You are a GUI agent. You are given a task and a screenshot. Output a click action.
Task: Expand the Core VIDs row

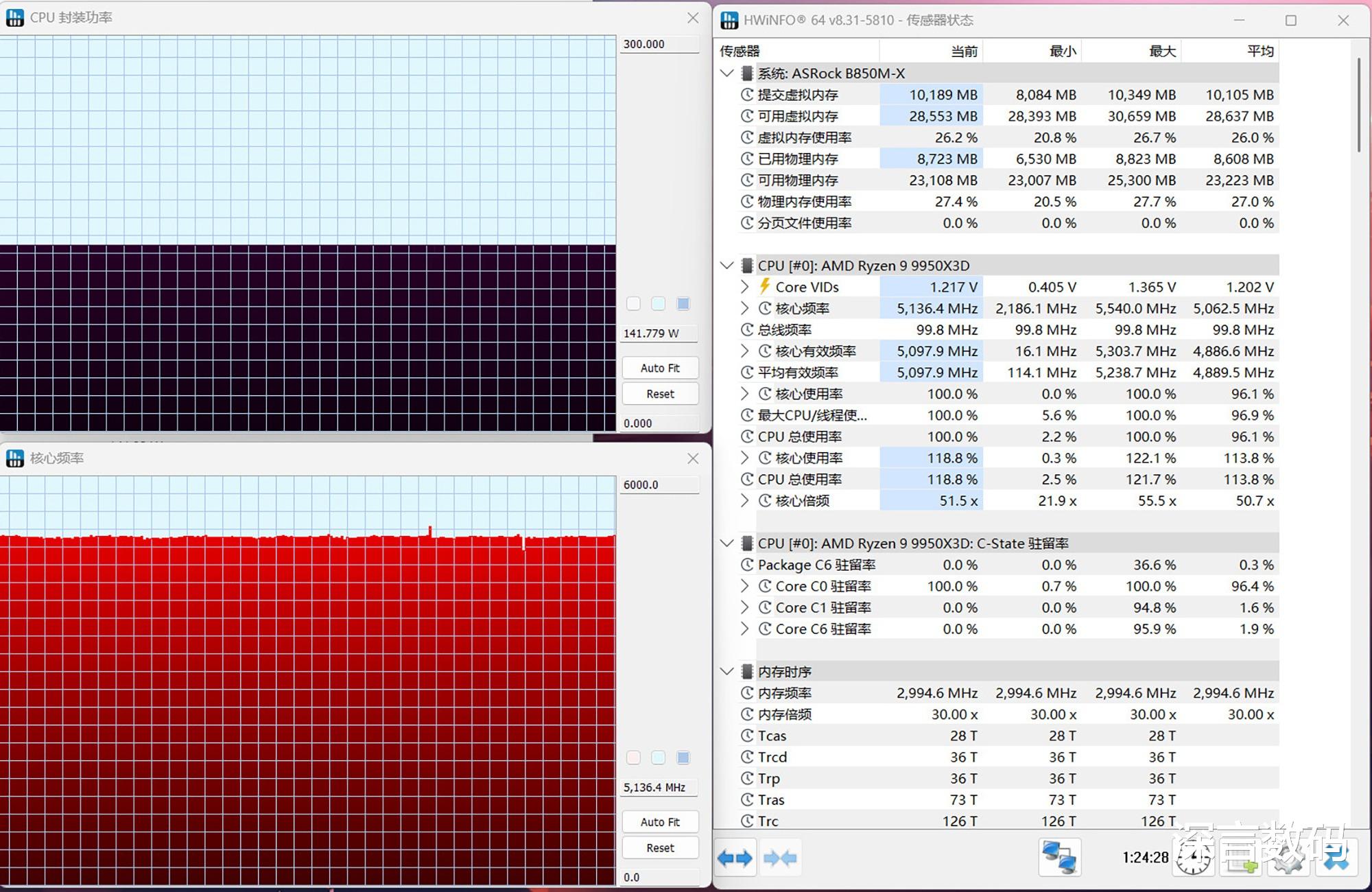(x=745, y=287)
